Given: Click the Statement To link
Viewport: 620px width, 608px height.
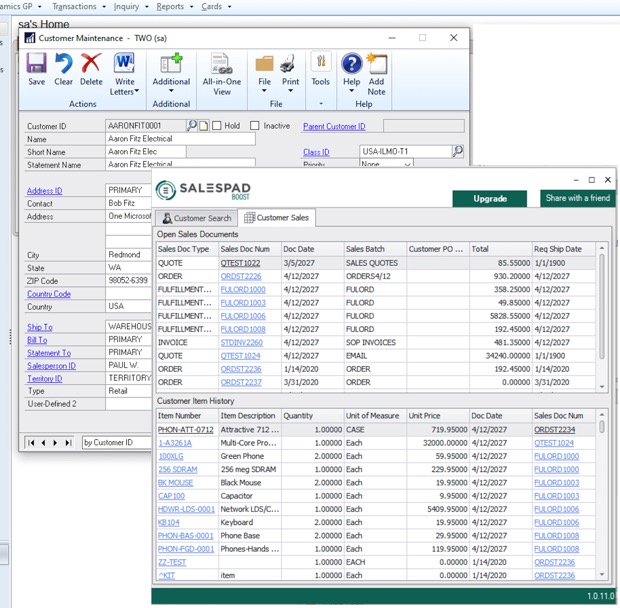Looking at the screenshot, I should pos(49,353).
